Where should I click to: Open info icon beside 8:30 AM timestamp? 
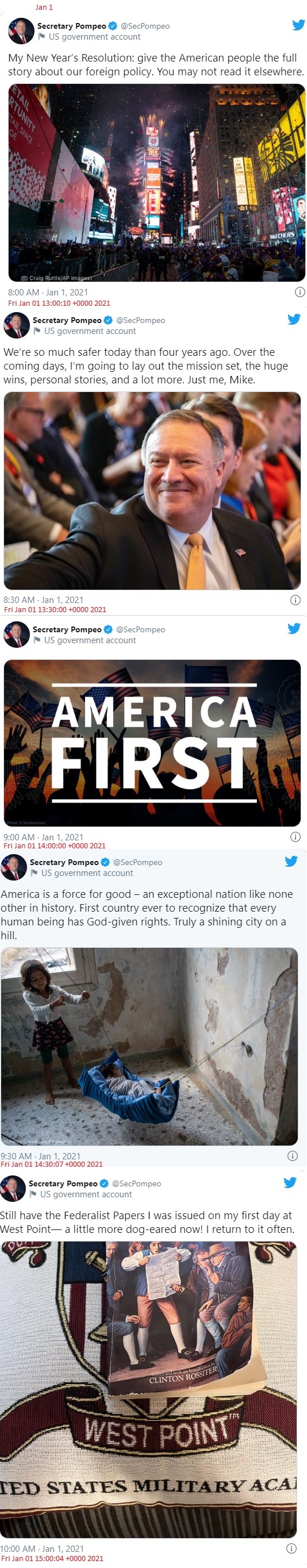coord(295,600)
